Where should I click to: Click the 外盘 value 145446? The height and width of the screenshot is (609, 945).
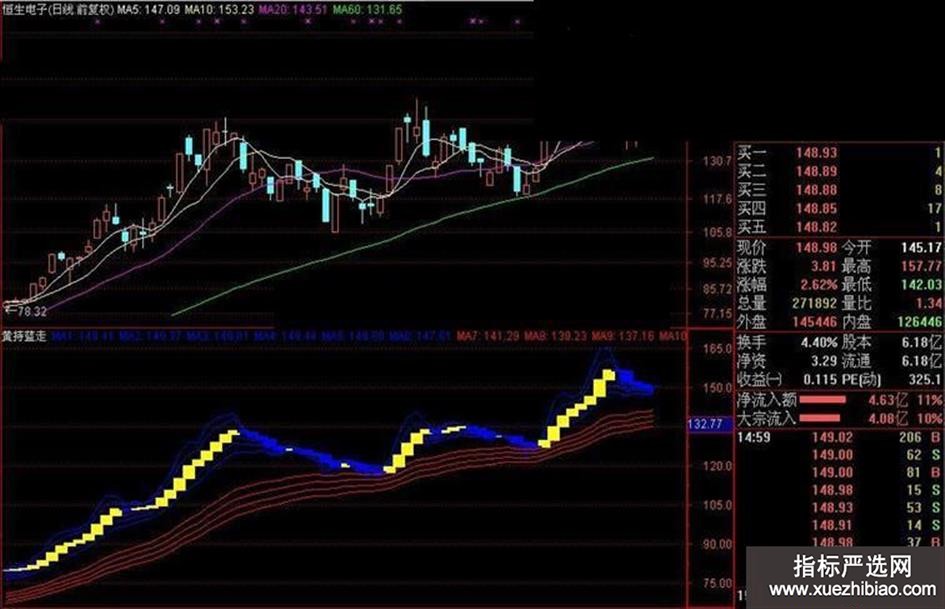[x=814, y=322]
